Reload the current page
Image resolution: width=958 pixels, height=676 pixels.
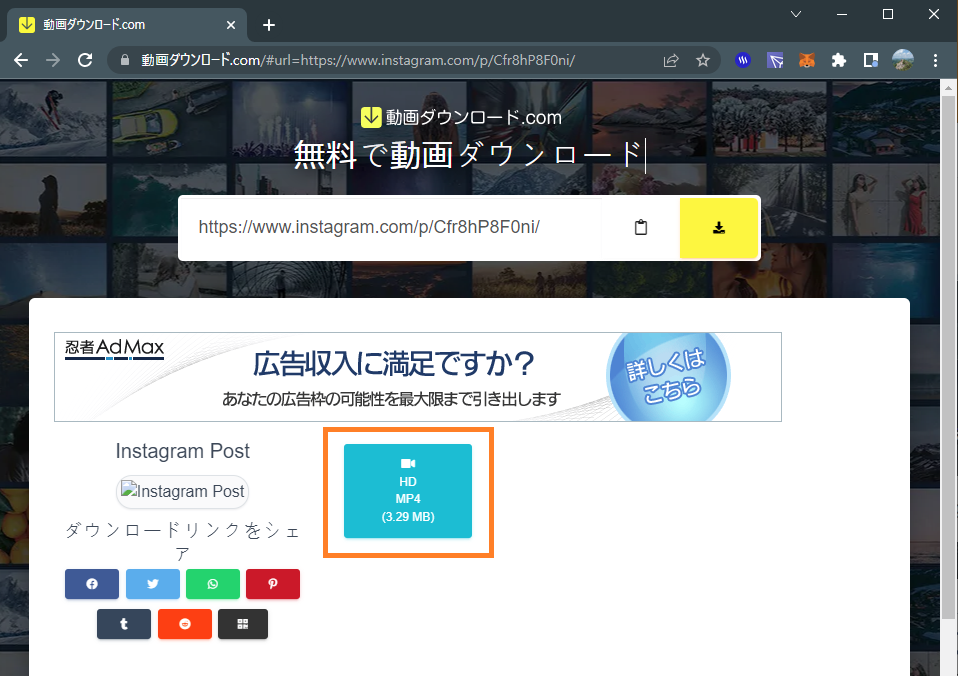pyautogui.click(x=85, y=60)
